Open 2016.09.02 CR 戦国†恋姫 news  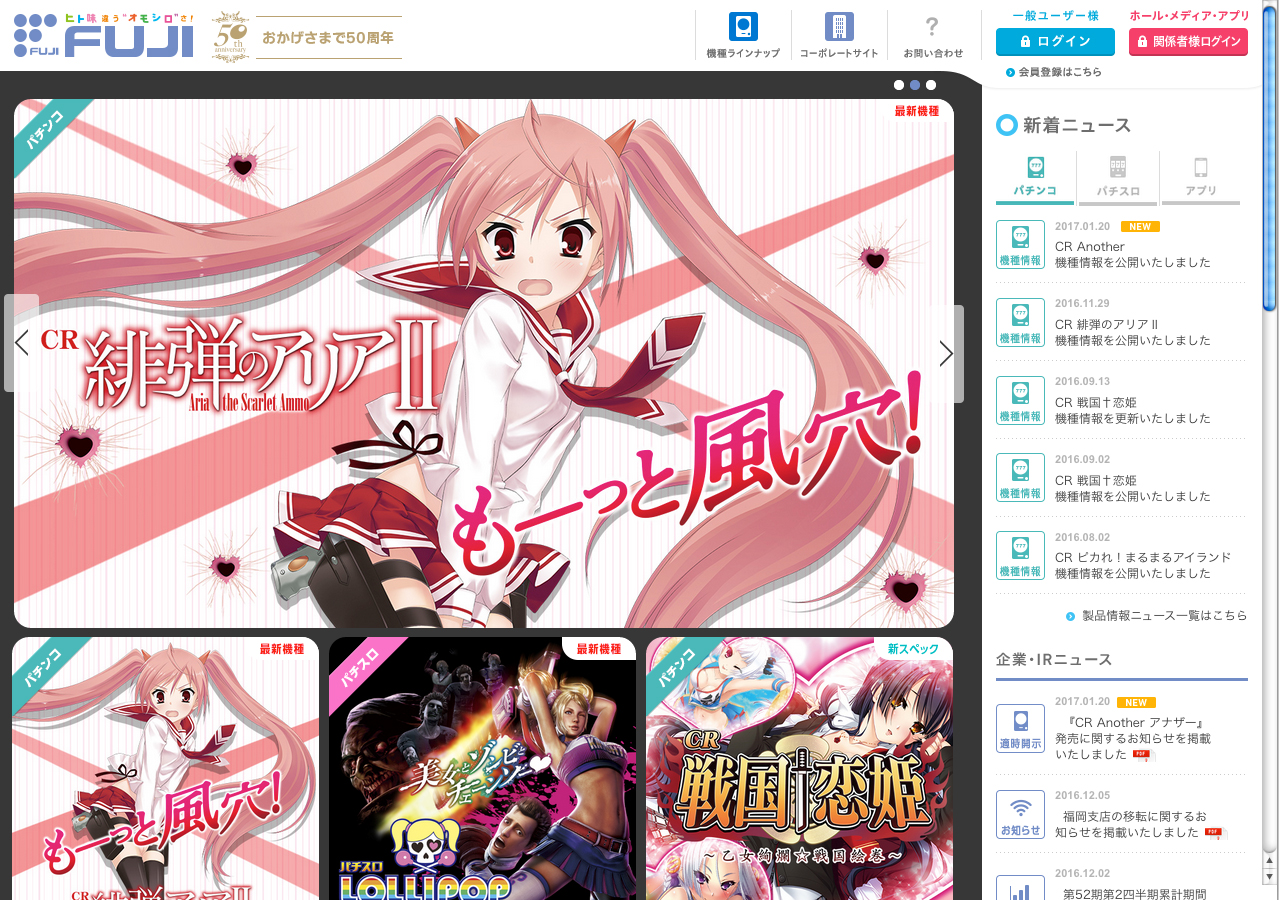click(1133, 488)
